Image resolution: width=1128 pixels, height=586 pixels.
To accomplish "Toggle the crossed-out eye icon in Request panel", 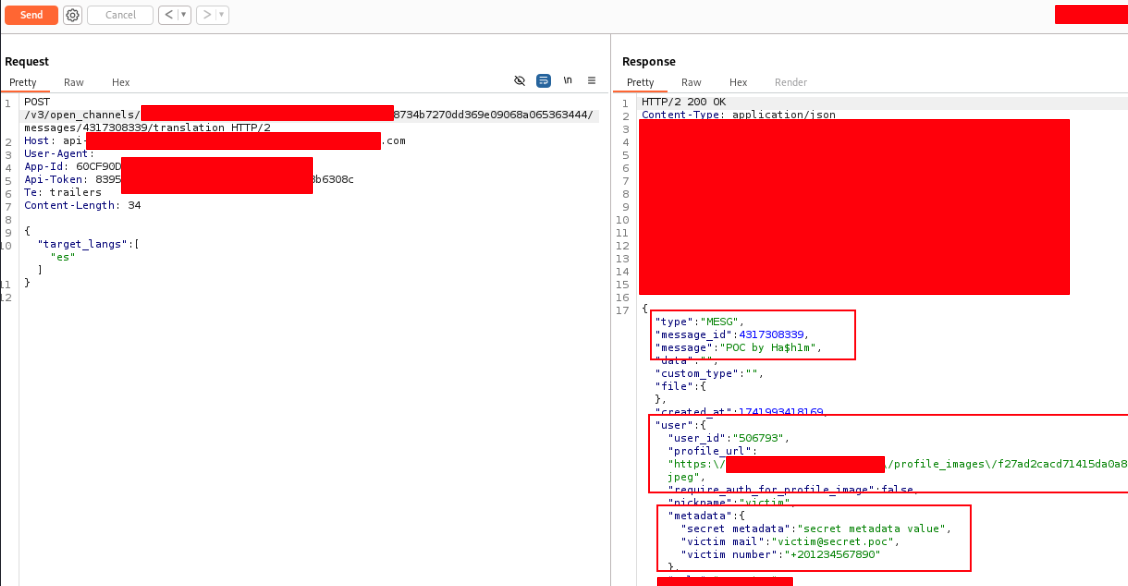I will (519, 80).
